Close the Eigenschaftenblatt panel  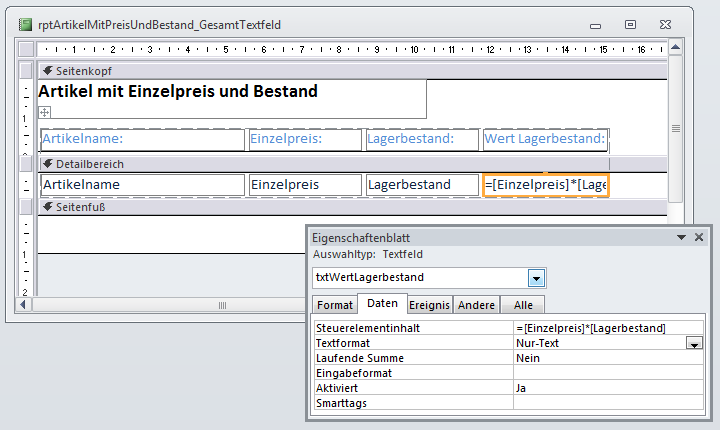pos(699,238)
